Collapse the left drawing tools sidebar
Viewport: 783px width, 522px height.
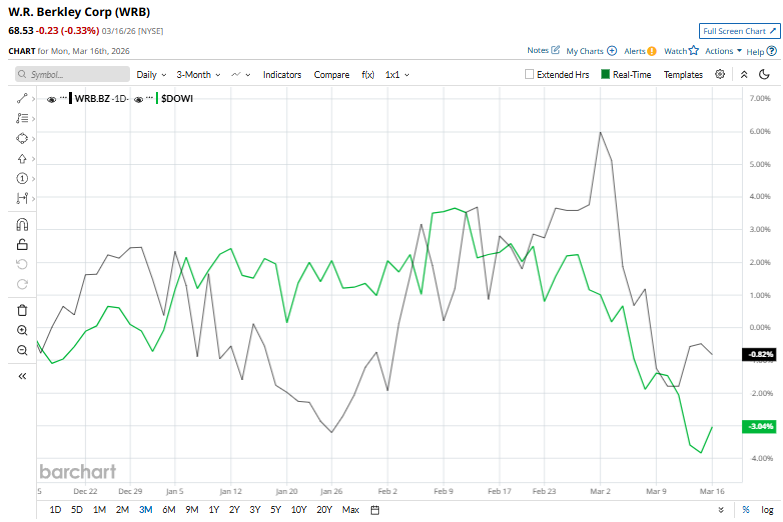click(22, 376)
